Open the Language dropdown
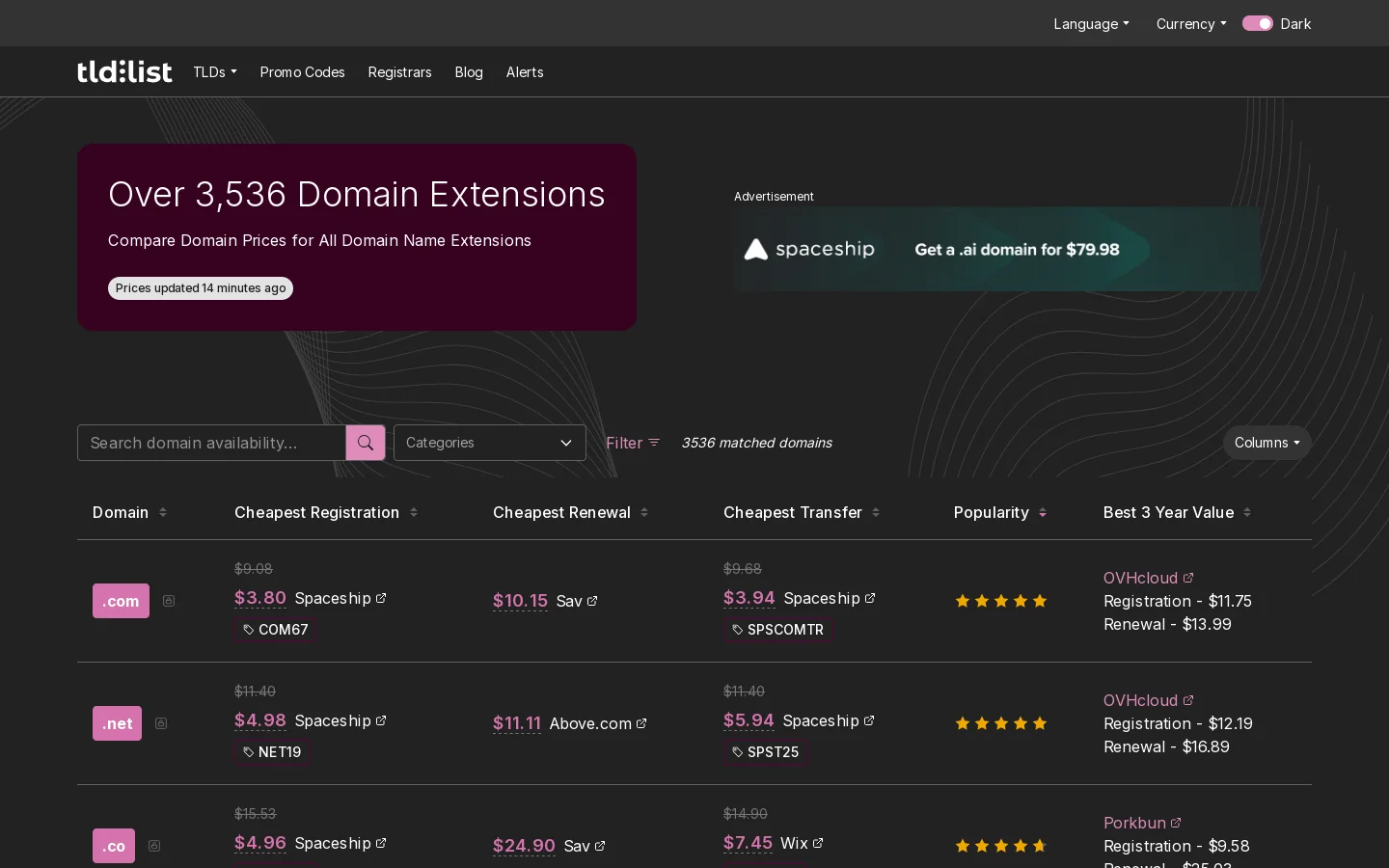This screenshot has height=868, width=1389. tap(1091, 24)
